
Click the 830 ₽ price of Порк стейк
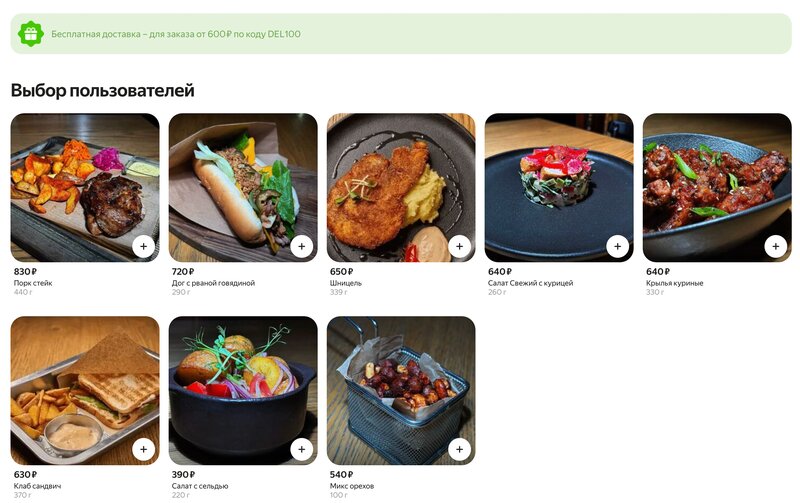pos(25,271)
